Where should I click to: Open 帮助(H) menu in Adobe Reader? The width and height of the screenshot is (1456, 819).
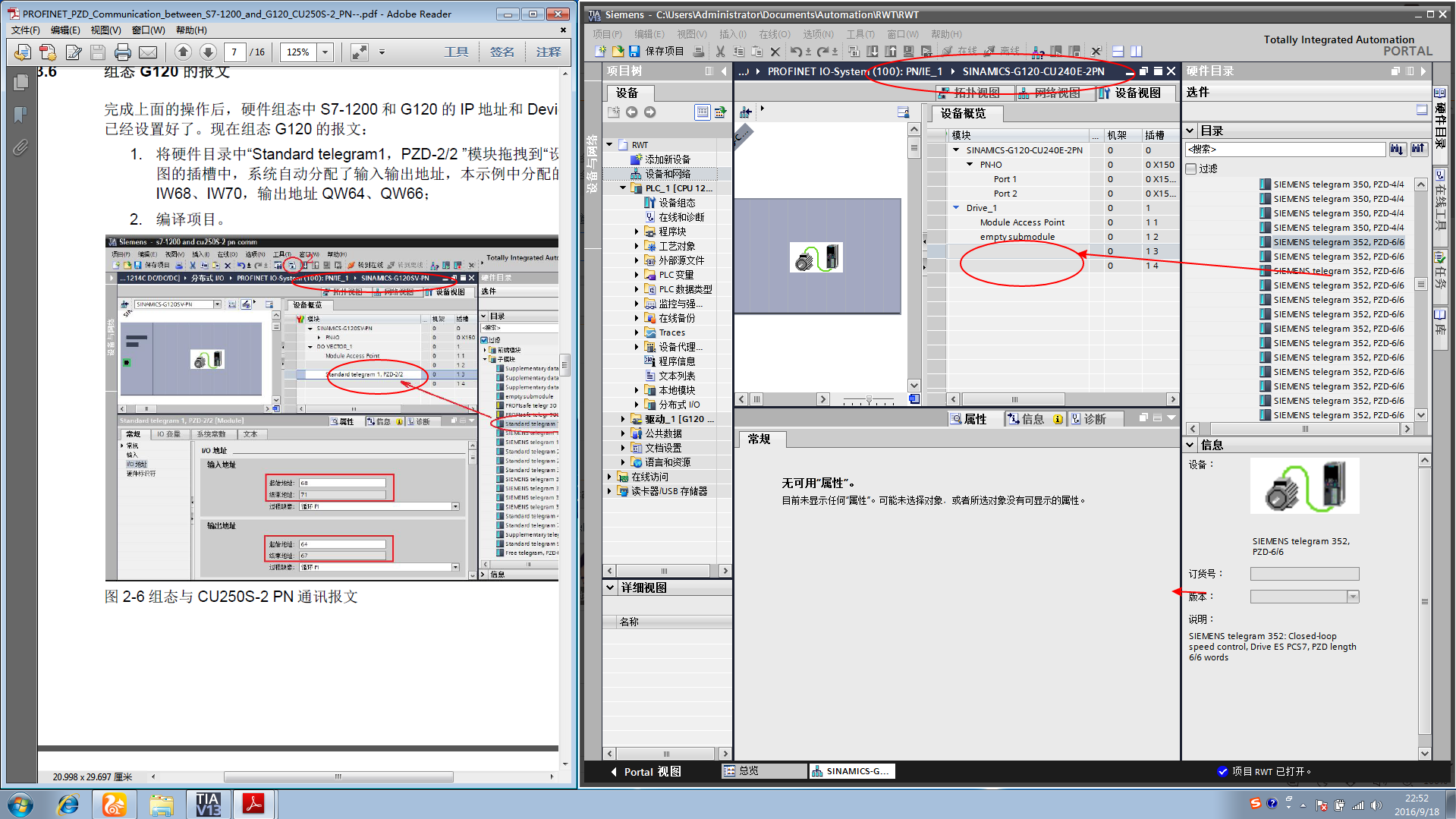pyautogui.click(x=191, y=30)
